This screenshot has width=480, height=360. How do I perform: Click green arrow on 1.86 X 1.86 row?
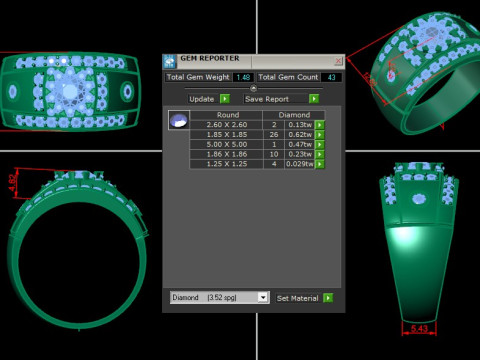click(320, 154)
